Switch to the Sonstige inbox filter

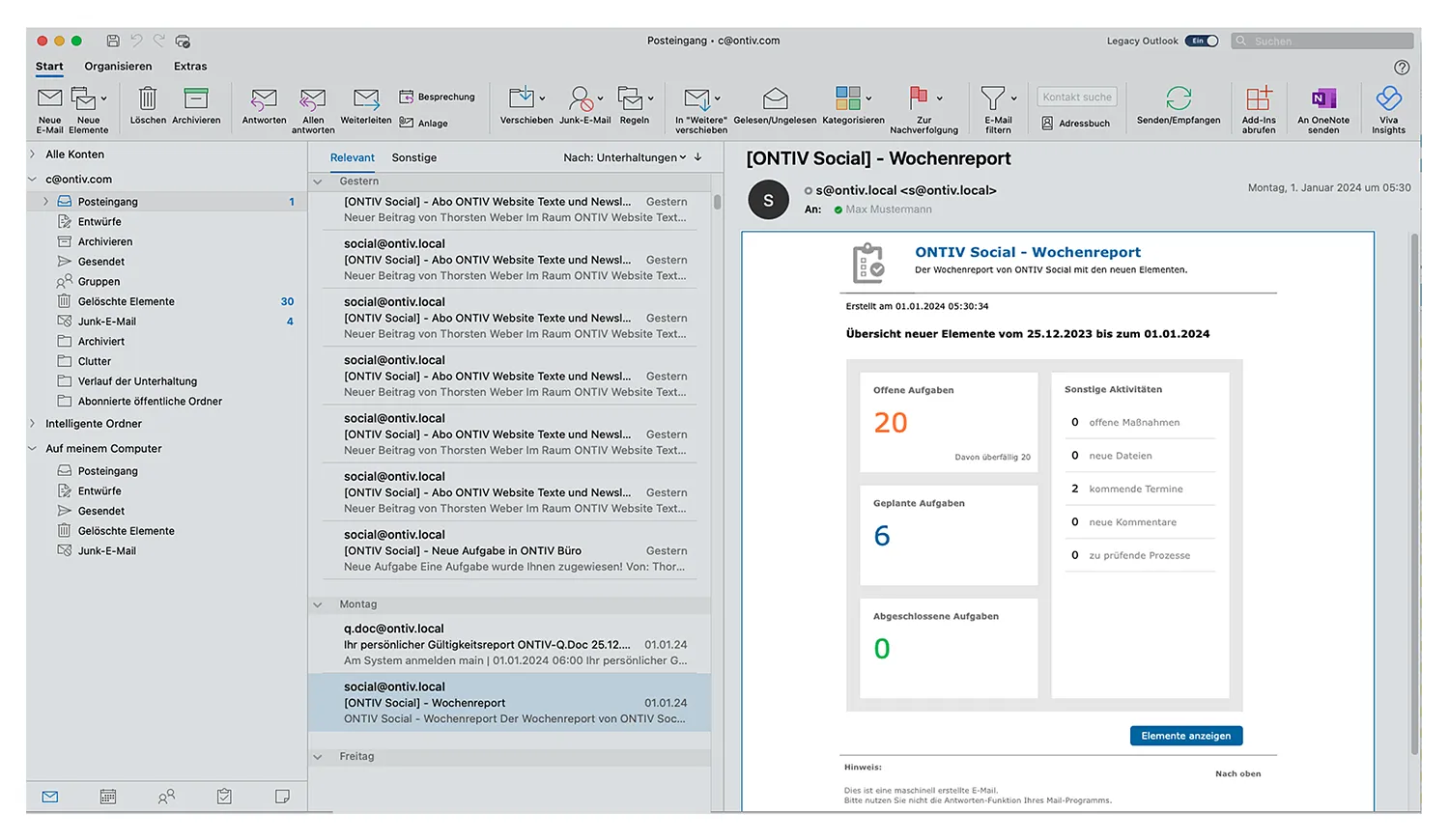pyautogui.click(x=413, y=157)
